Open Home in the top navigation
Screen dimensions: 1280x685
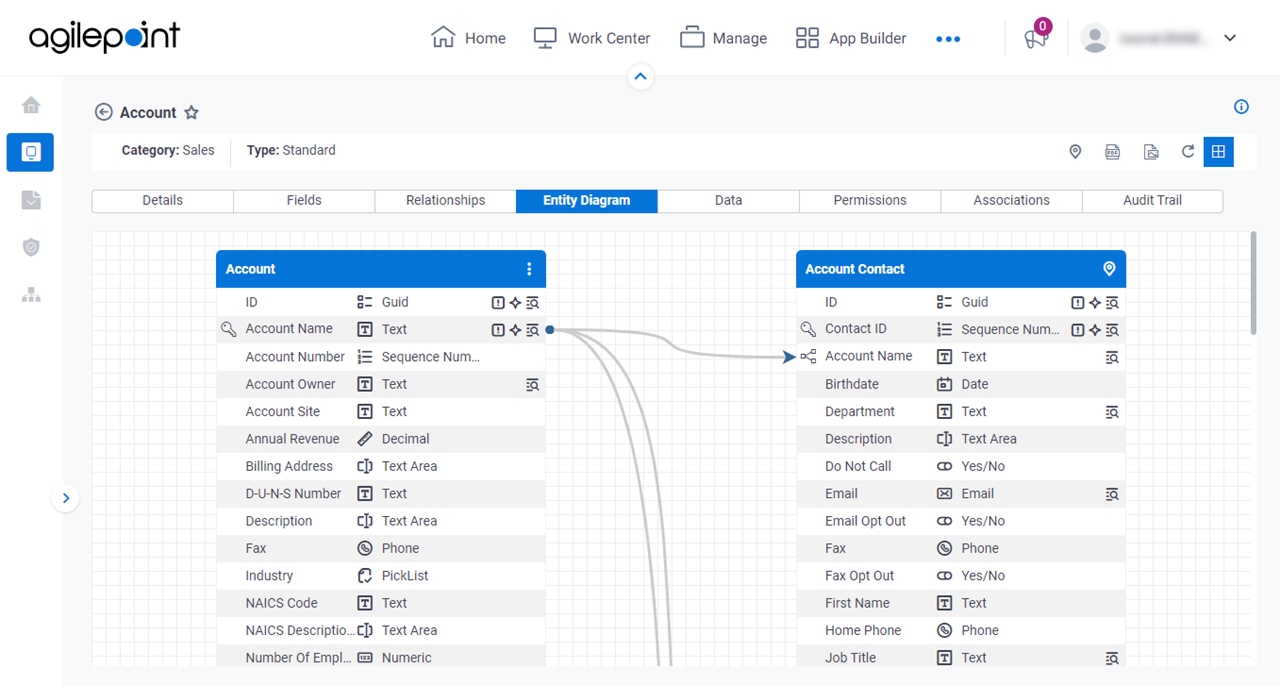click(x=468, y=38)
